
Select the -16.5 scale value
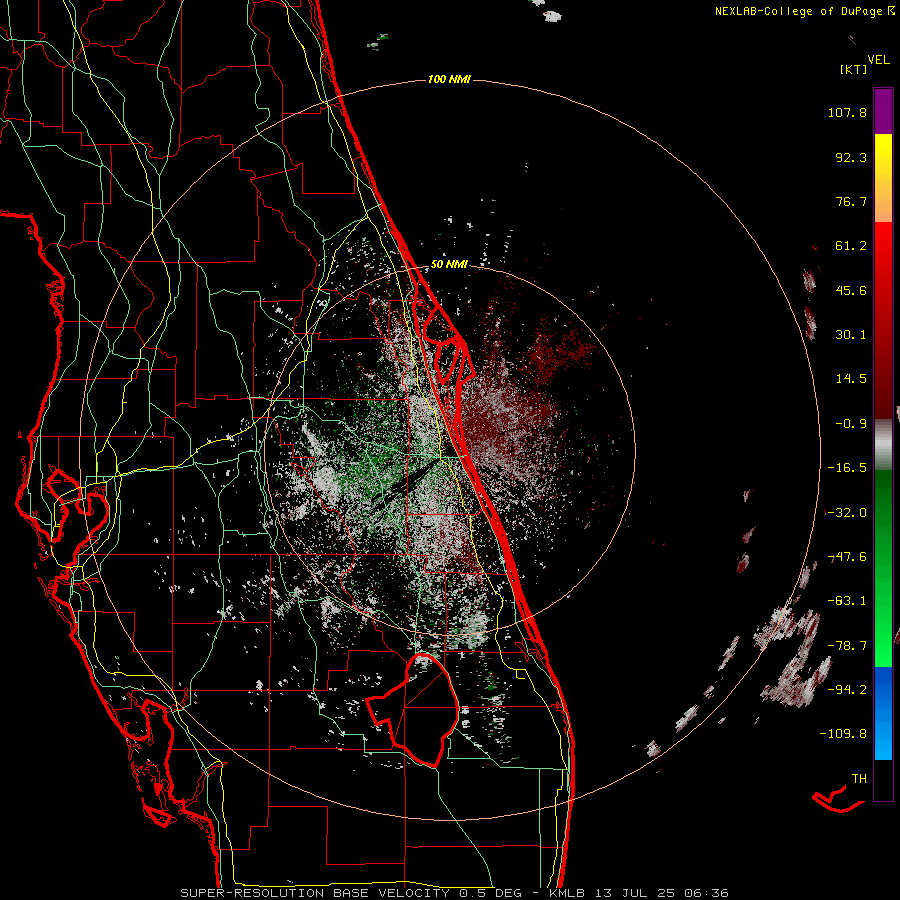[847, 468]
